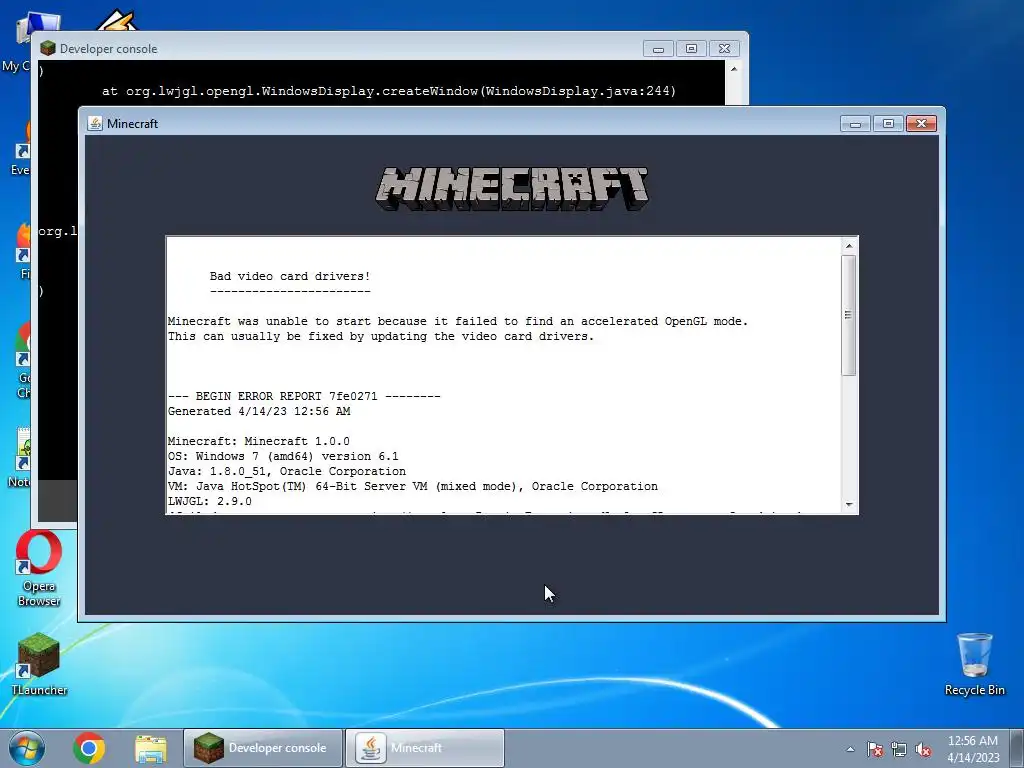The height and width of the screenshot is (768, 1024).
Task: Minimize the Developer console window
Action: tap(658, 49)
